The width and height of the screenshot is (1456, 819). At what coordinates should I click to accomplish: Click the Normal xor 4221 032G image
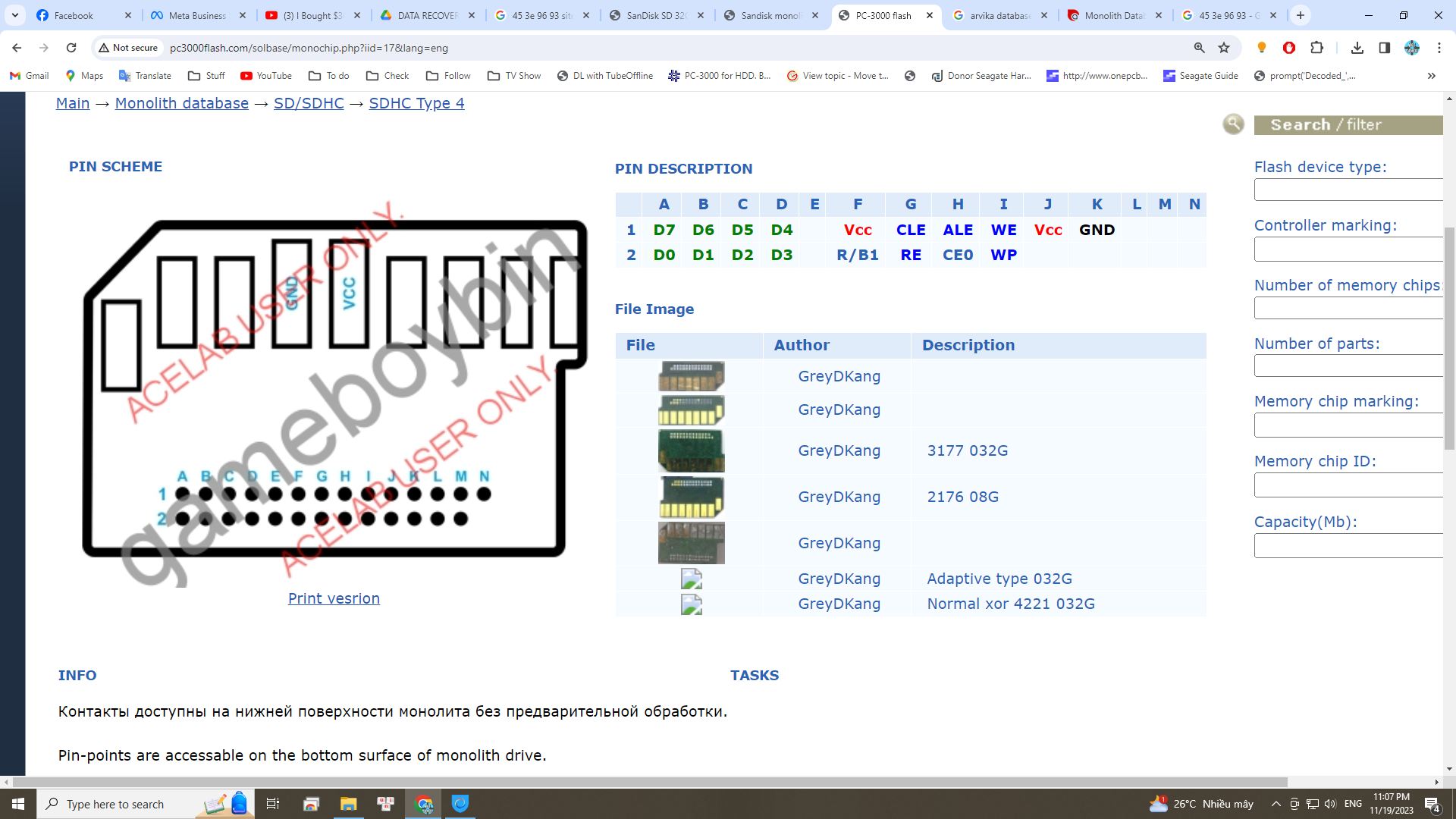[692, 604]
